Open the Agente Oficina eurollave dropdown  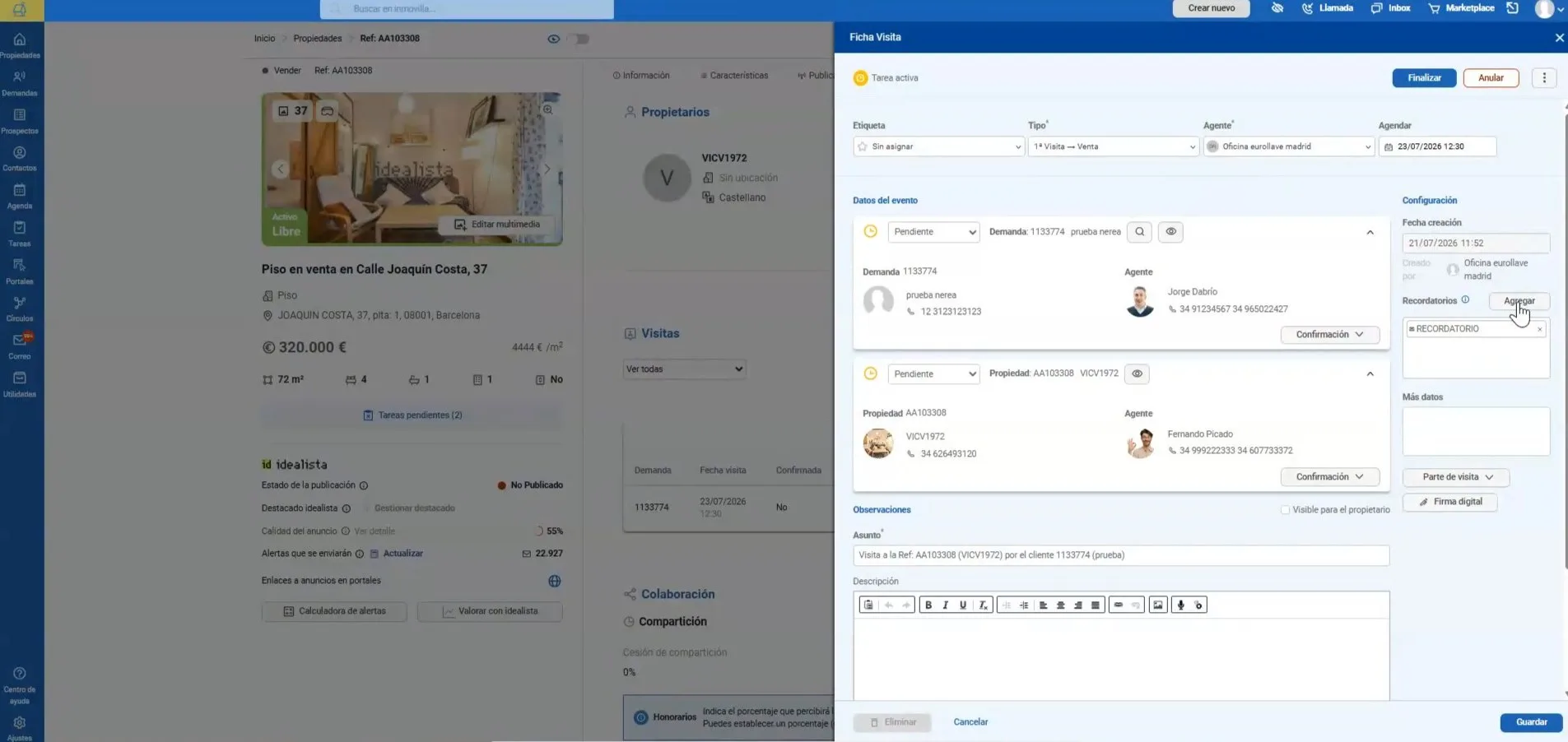click(1289, 146)
